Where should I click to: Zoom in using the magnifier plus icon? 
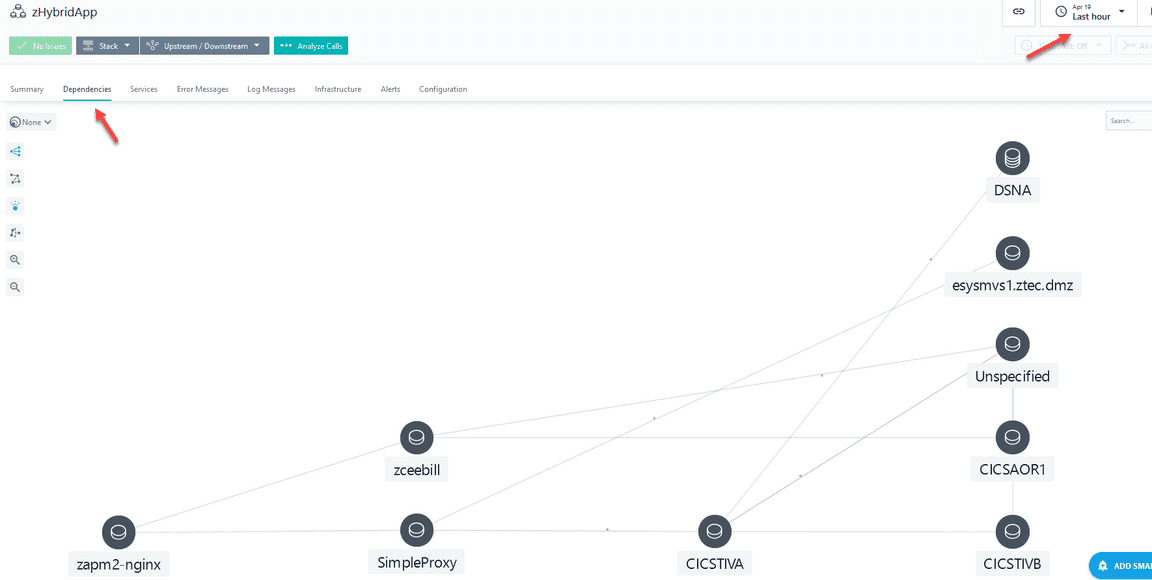tap(15, 259)
